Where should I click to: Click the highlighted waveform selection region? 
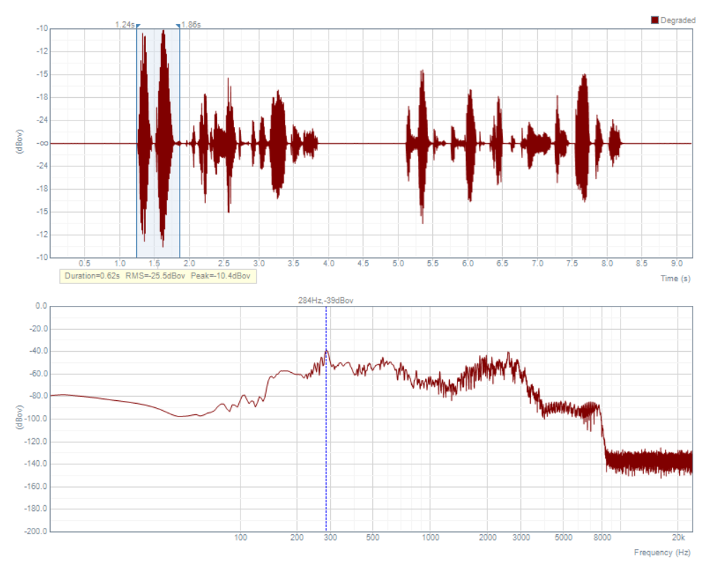pyautogui.click(x=158, y=200)
